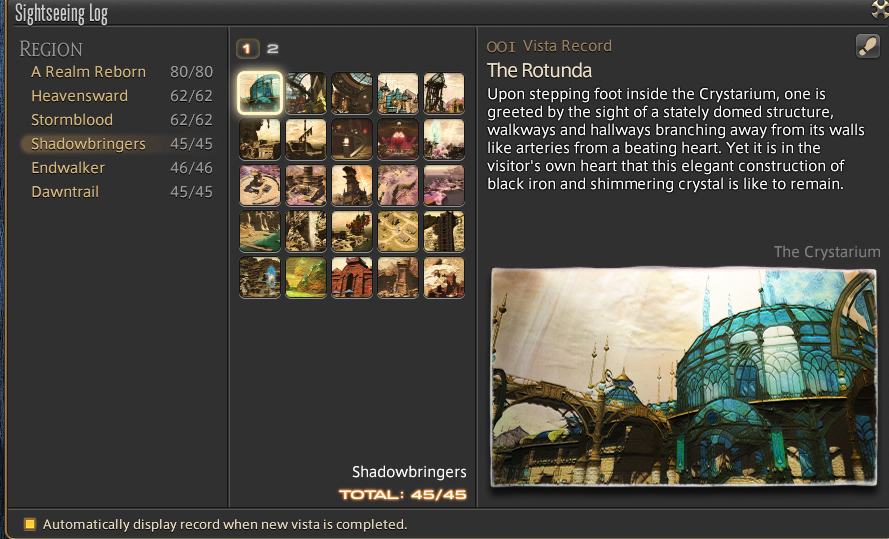Click the large Rotunda vista painting
The width and height of the screenshot is (889, 539).
684,377
